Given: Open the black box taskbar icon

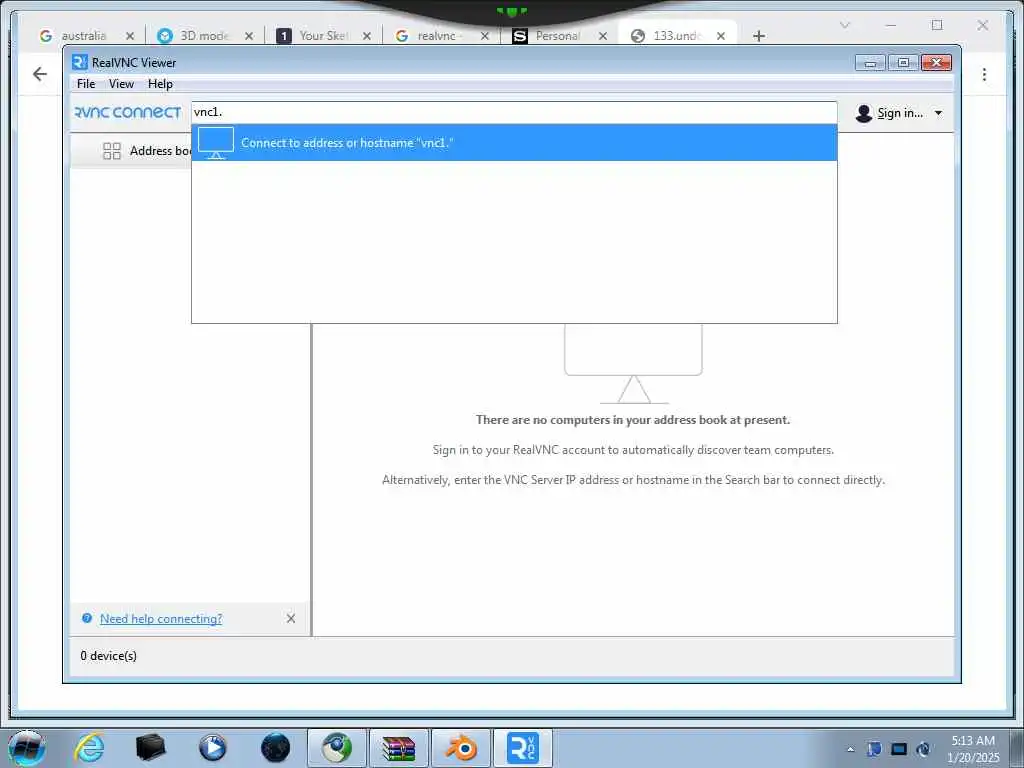Looking at the screenshot, I should (150, 748).
